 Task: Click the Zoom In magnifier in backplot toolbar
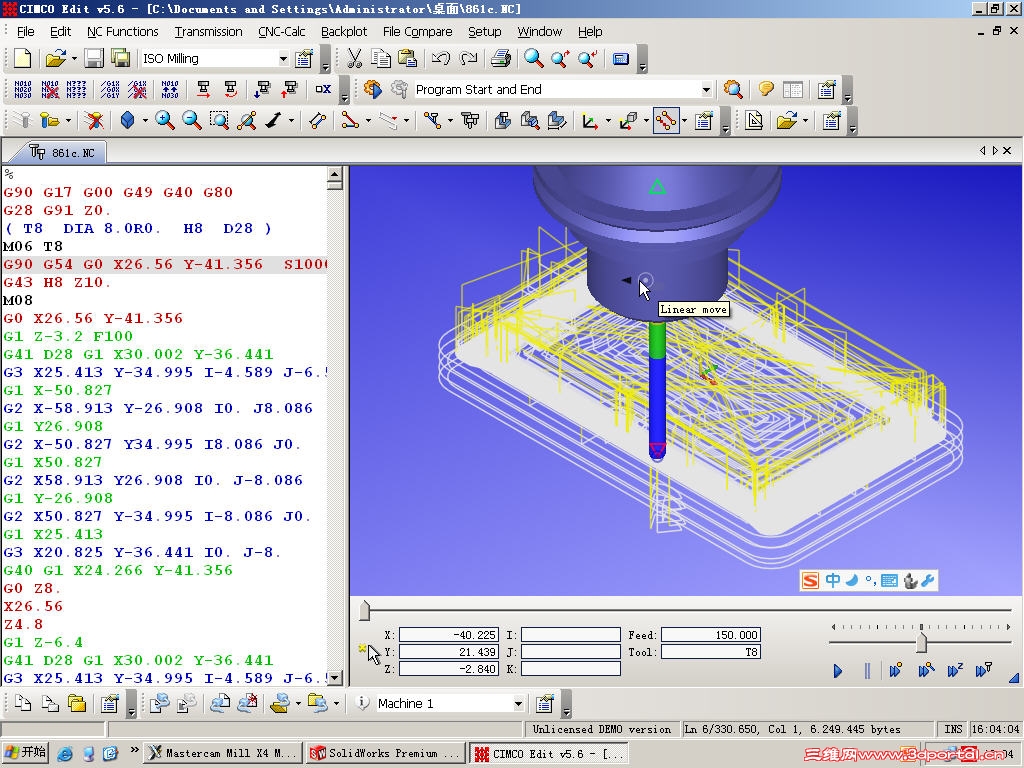[x=165, y=120]
